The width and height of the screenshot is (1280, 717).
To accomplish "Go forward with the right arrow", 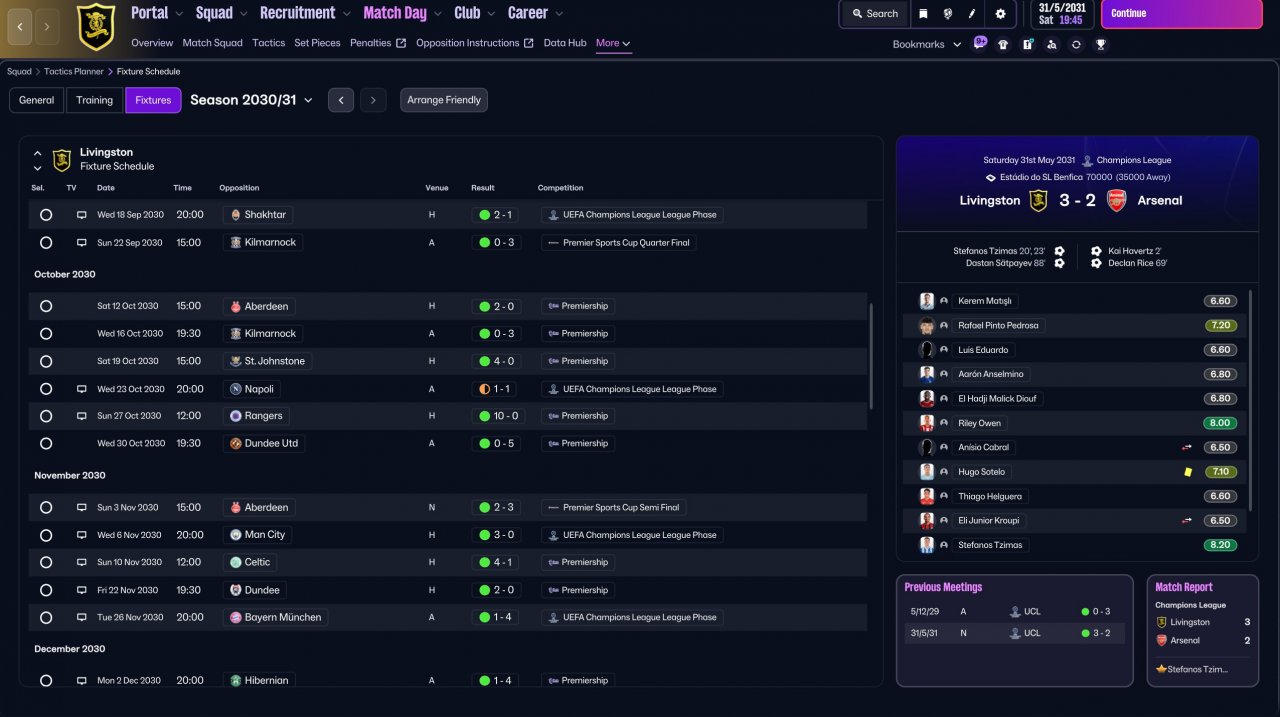I will click(x=47, y=27).
